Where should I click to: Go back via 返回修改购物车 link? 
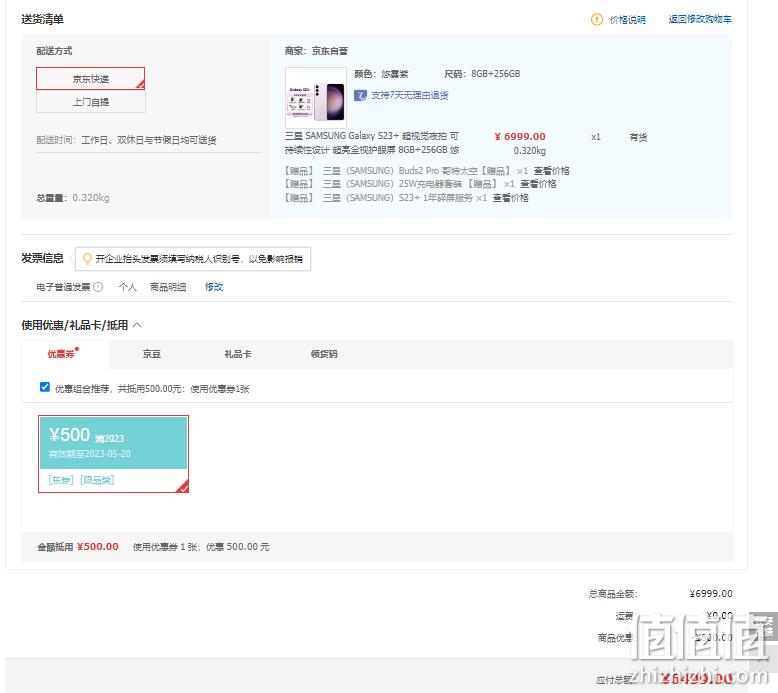700,19
